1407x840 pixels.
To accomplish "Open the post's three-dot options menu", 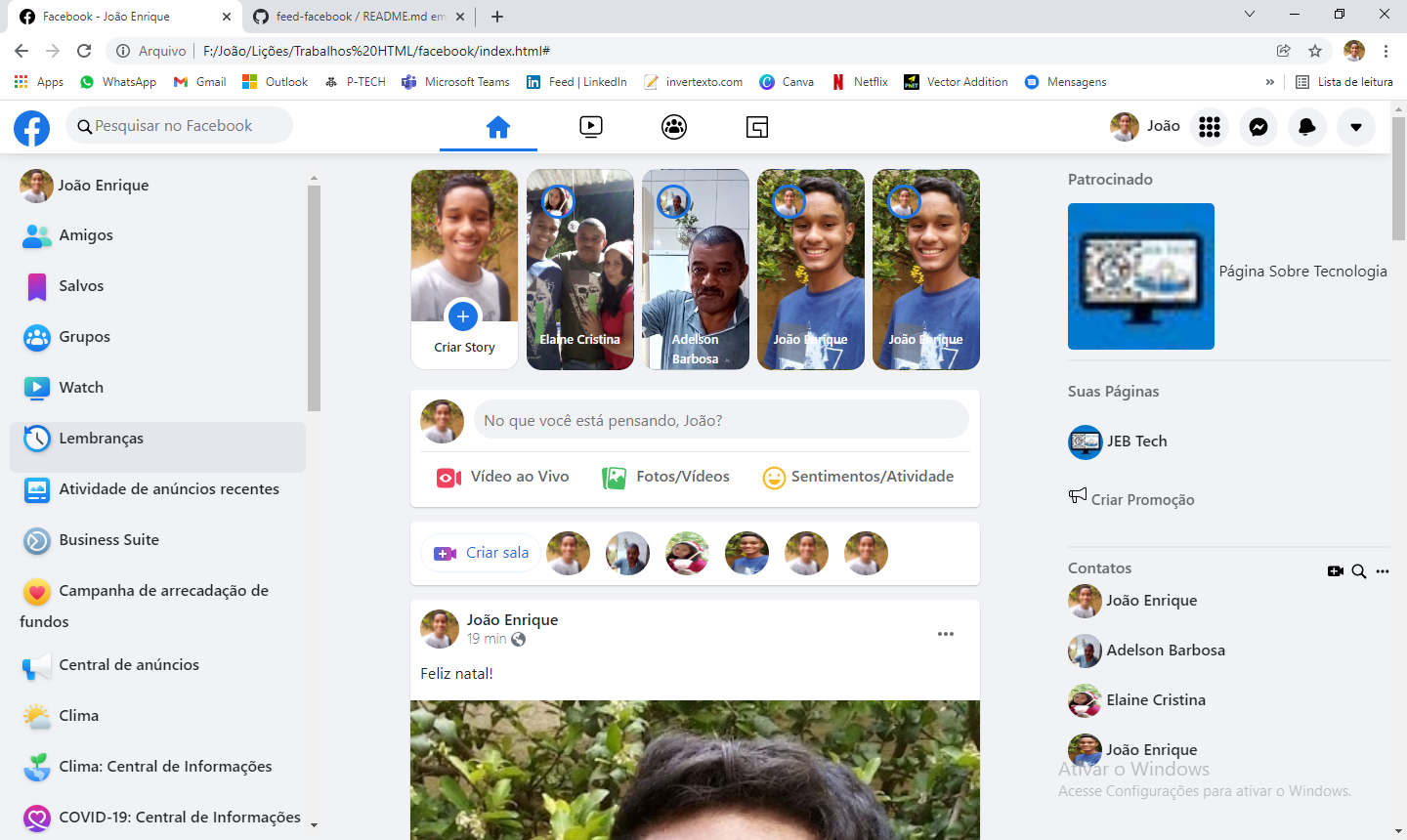I will (x=945, y=634).
